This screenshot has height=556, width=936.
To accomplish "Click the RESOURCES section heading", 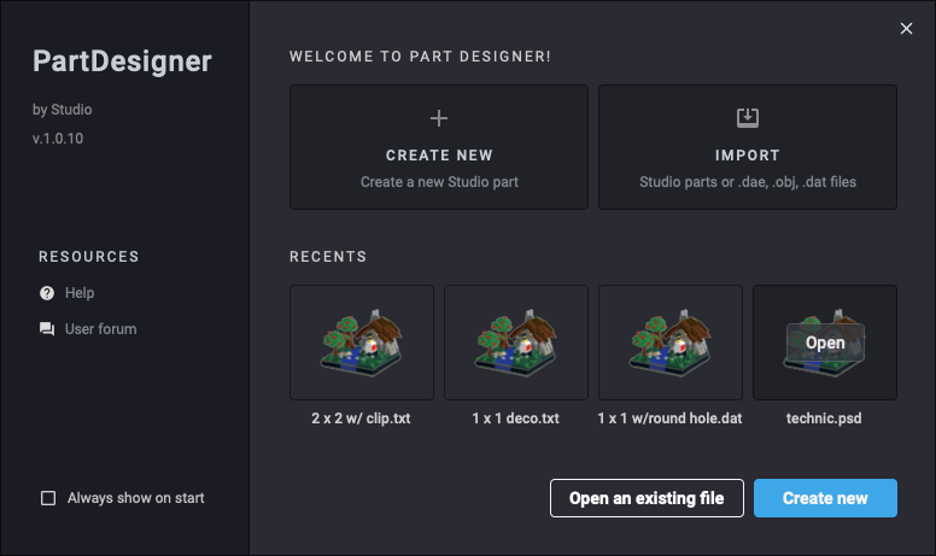I will (x=89, y=257).
